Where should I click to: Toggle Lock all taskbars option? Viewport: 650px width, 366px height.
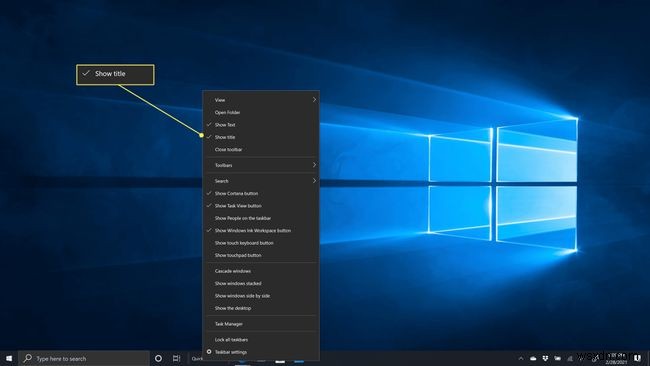pos(261,340)
